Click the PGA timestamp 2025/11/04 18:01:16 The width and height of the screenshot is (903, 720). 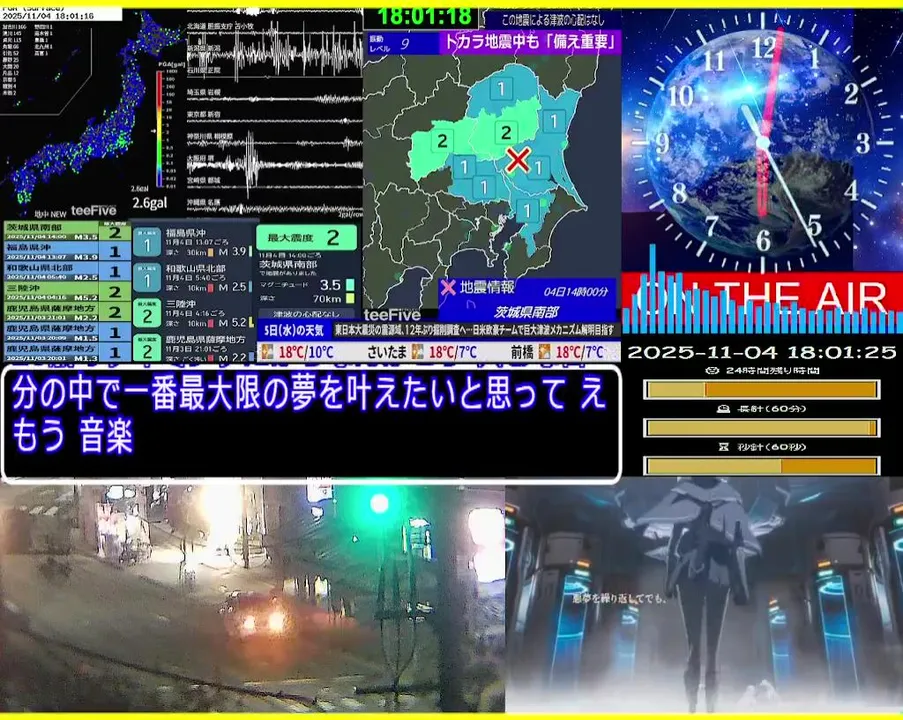click(x=48, y=16)
